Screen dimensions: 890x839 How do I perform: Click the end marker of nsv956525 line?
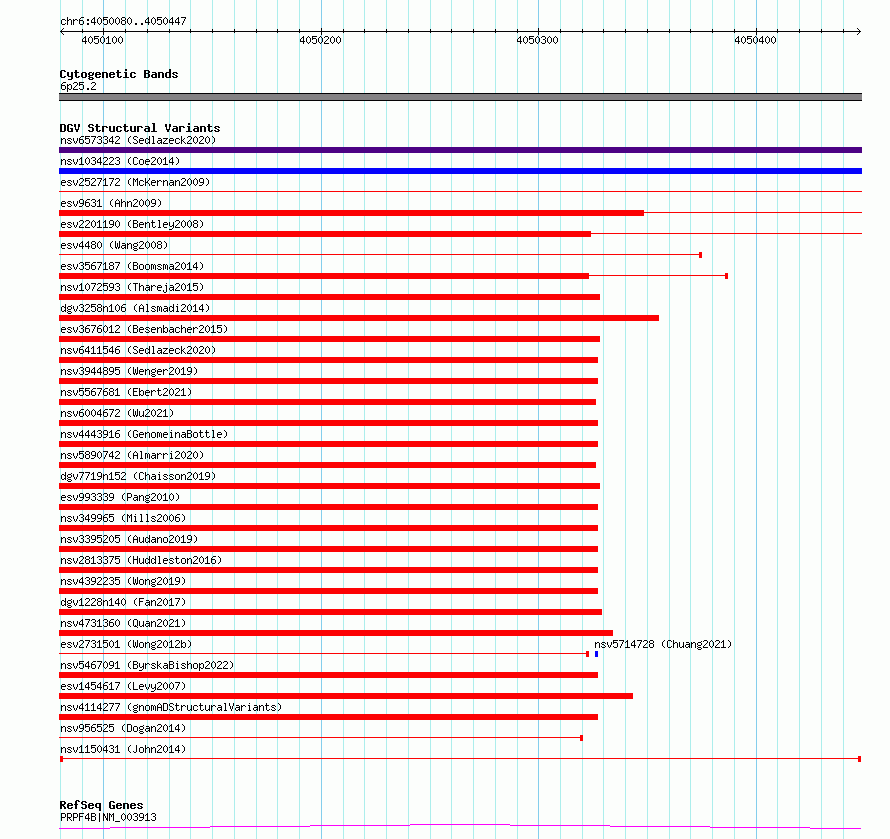[x=581, y=738]
